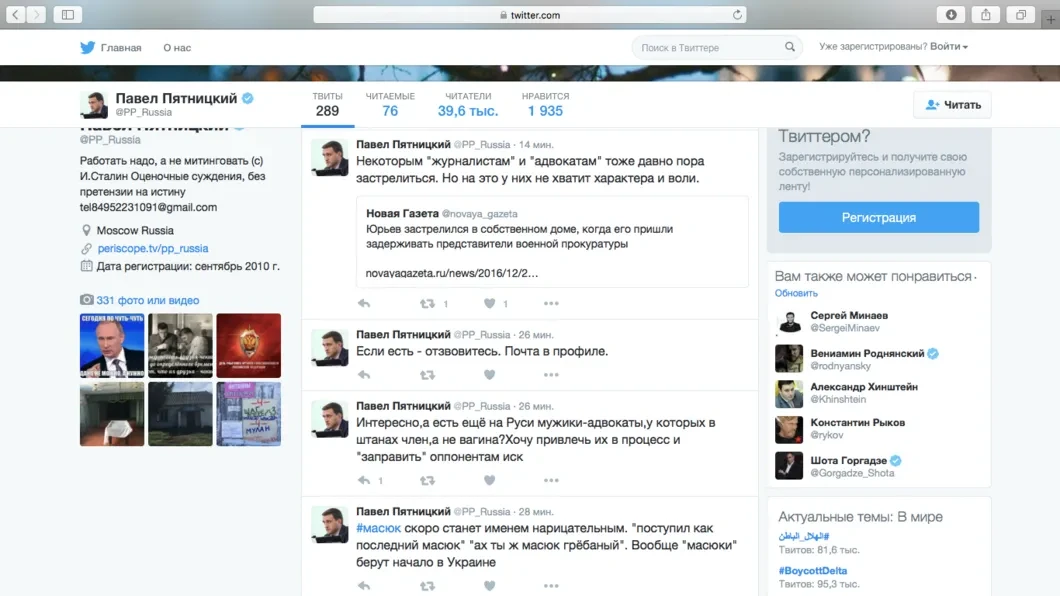Open more options on the first tweet
Viewport: 1060px width, 596px height.
[551, 304]
